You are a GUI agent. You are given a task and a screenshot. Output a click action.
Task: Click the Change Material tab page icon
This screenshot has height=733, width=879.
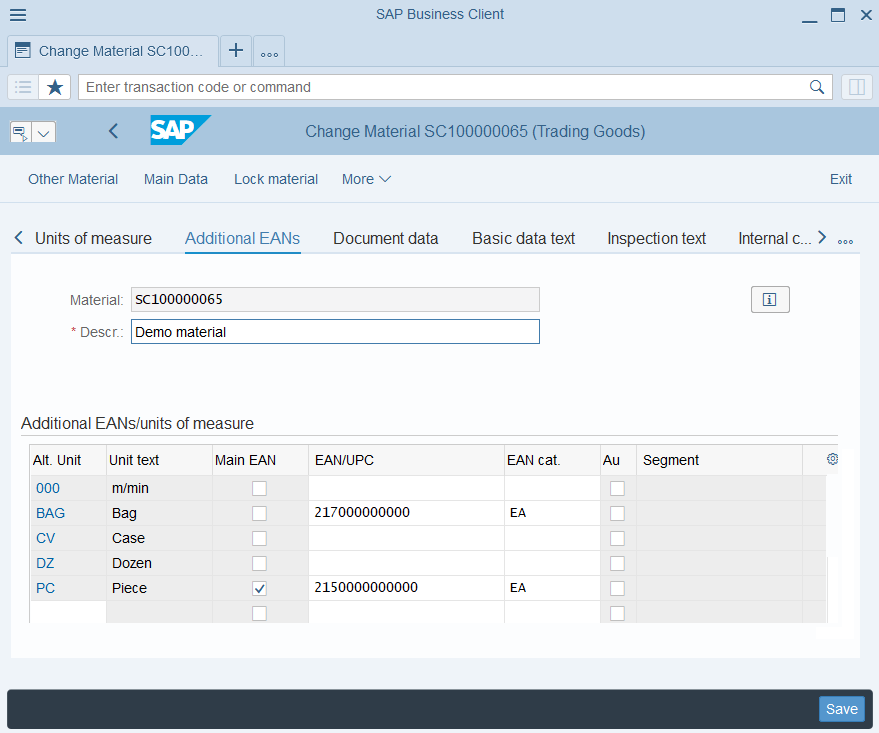pyautogui.click(x=22, y=50)
